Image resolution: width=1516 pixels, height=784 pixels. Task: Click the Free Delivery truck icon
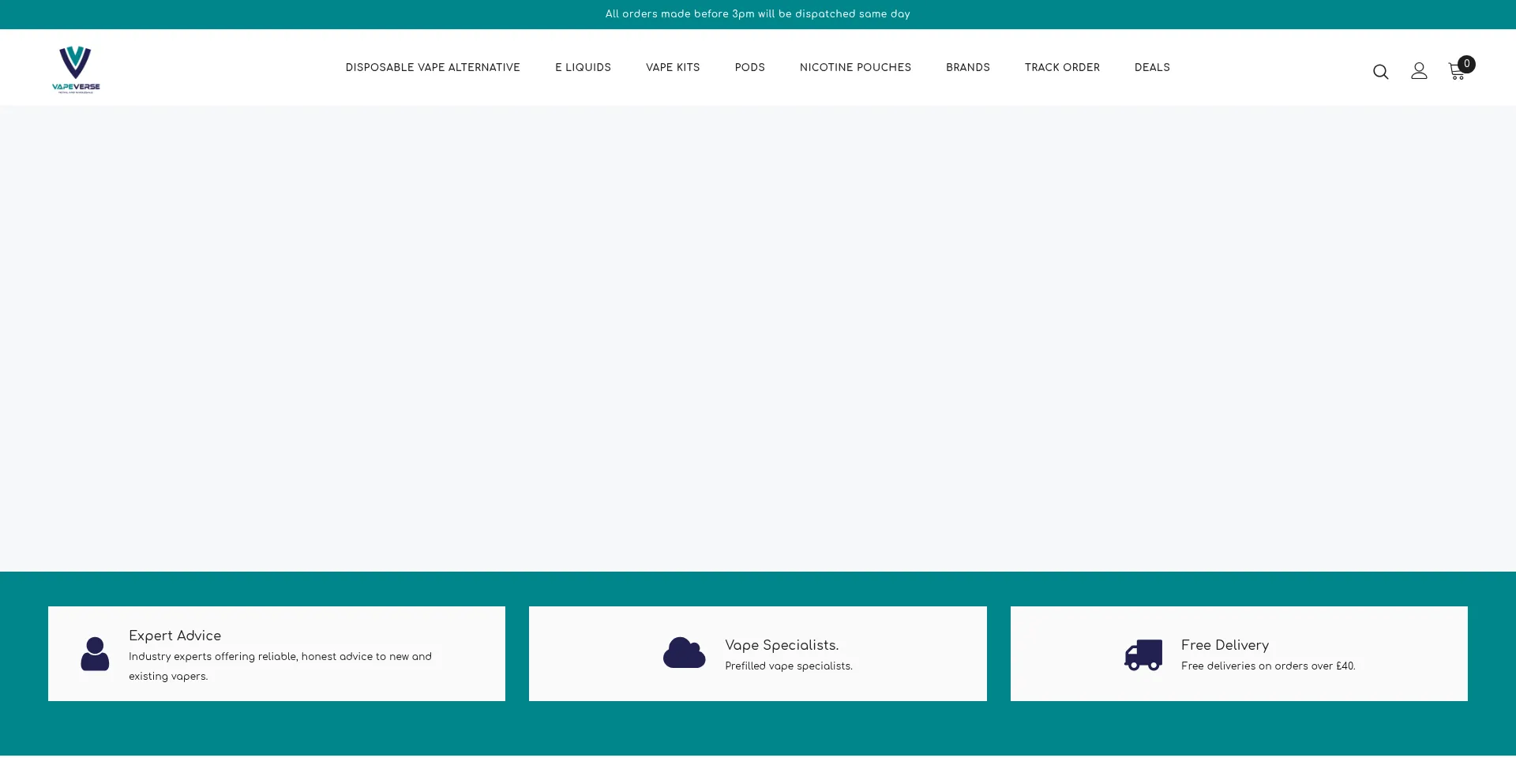tap(1143, 655)
